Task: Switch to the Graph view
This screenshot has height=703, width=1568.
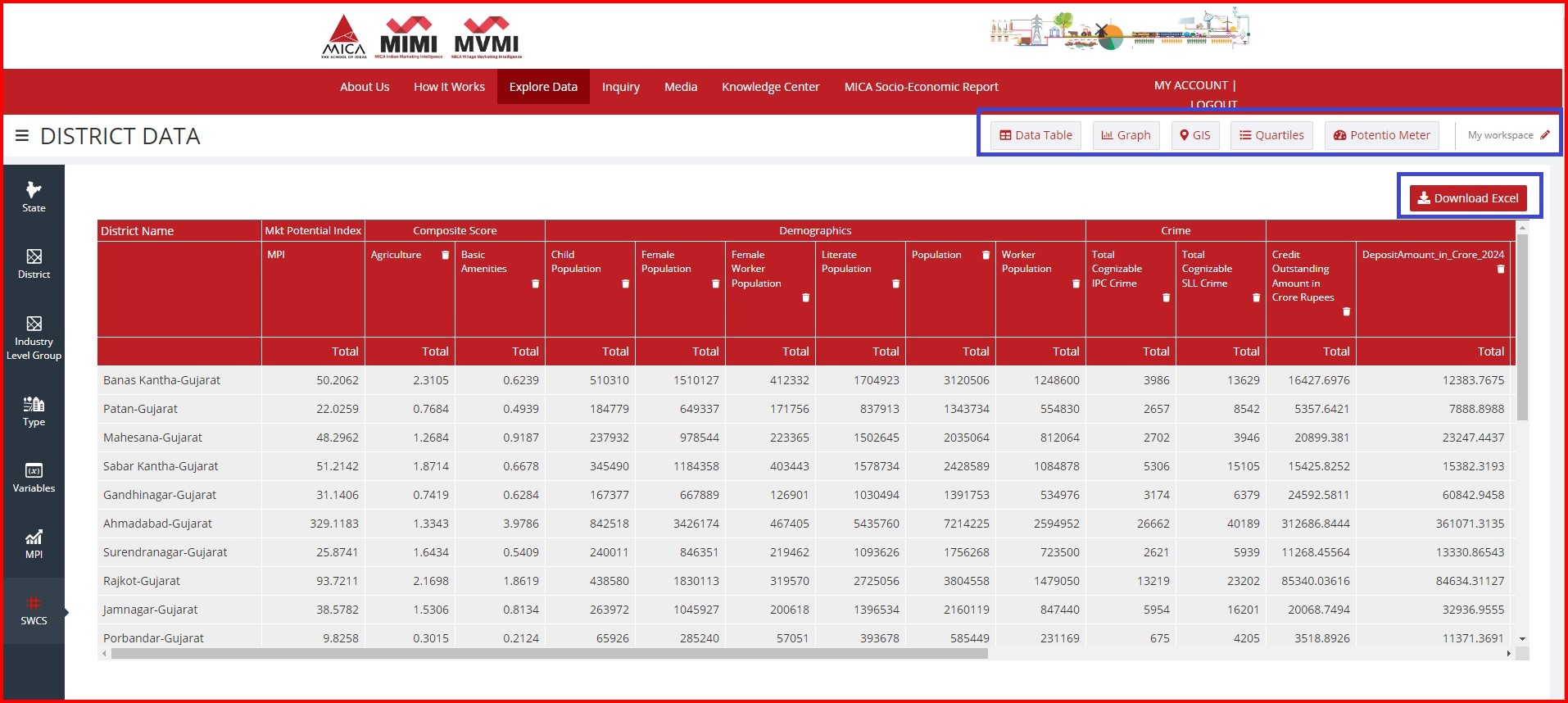Action: point(1126,135)
